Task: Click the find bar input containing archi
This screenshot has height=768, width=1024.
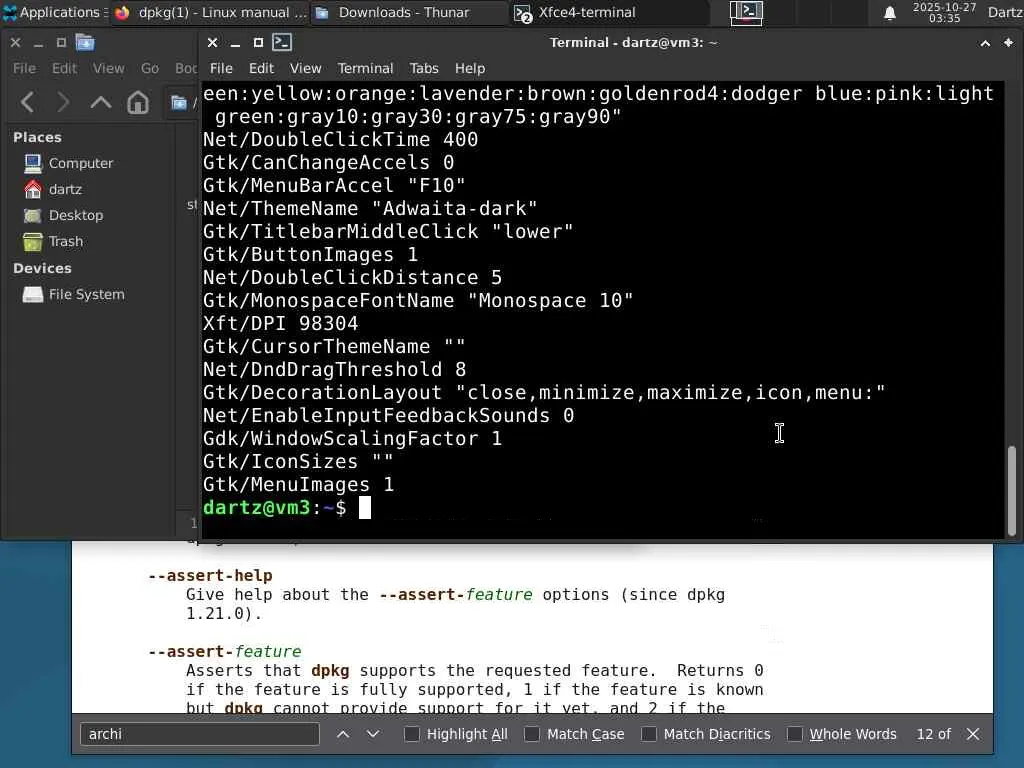Action: (x=200, y=734)
